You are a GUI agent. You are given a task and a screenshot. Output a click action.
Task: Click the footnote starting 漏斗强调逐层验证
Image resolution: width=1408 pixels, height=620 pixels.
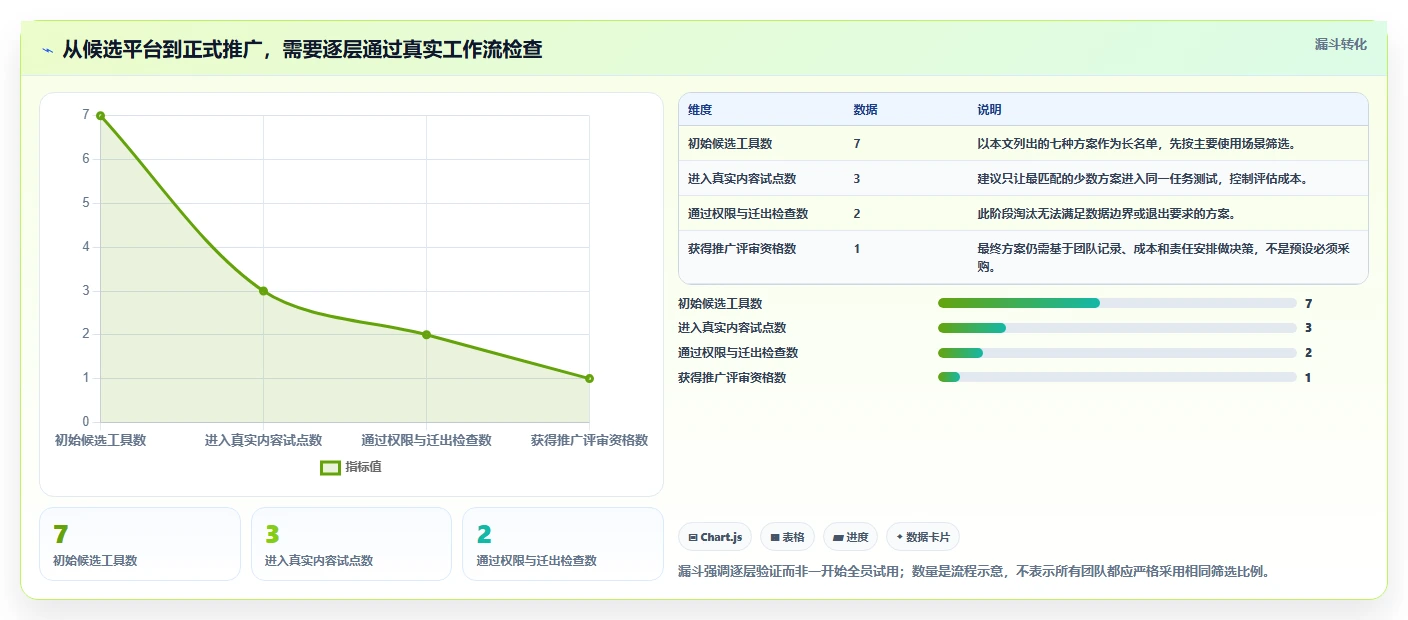974,572
